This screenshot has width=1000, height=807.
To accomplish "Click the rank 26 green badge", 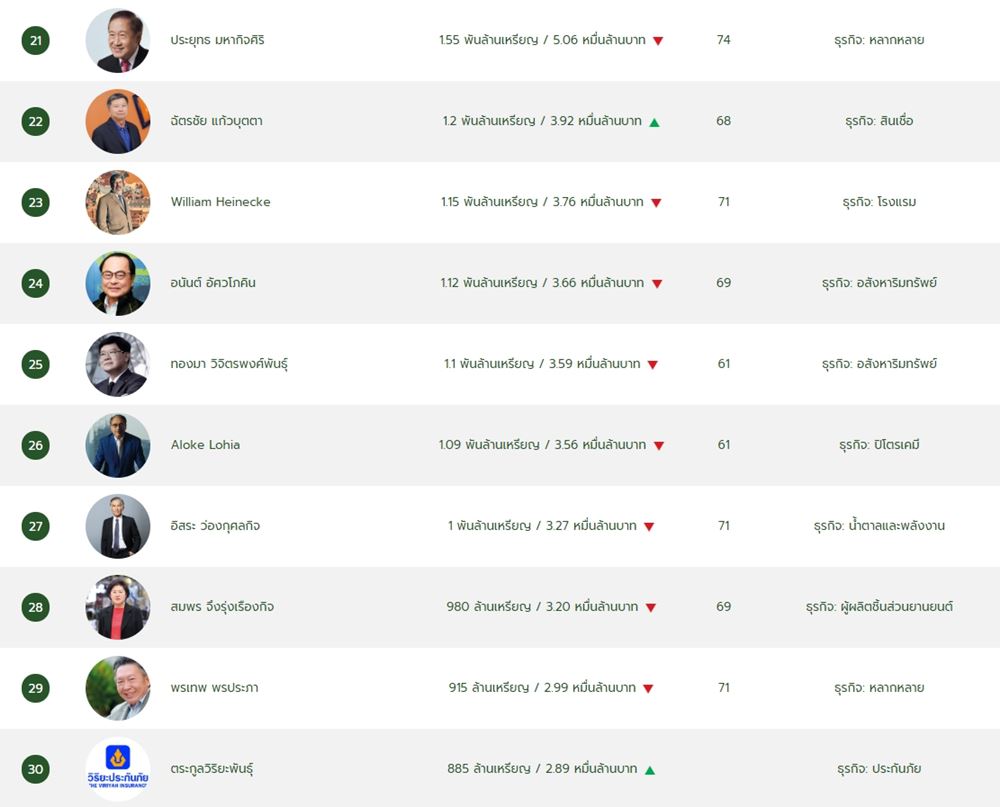I will pyautogui.click(x=36, y=445).
